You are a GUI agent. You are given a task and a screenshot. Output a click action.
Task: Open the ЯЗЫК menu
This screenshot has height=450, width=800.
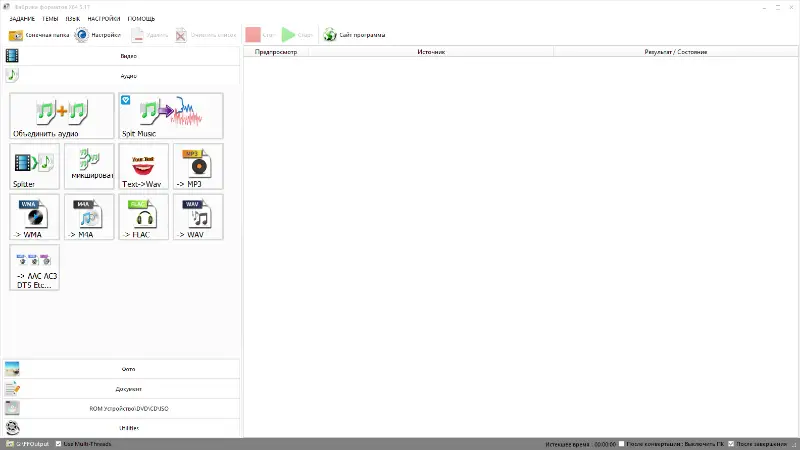coord(72,19)
